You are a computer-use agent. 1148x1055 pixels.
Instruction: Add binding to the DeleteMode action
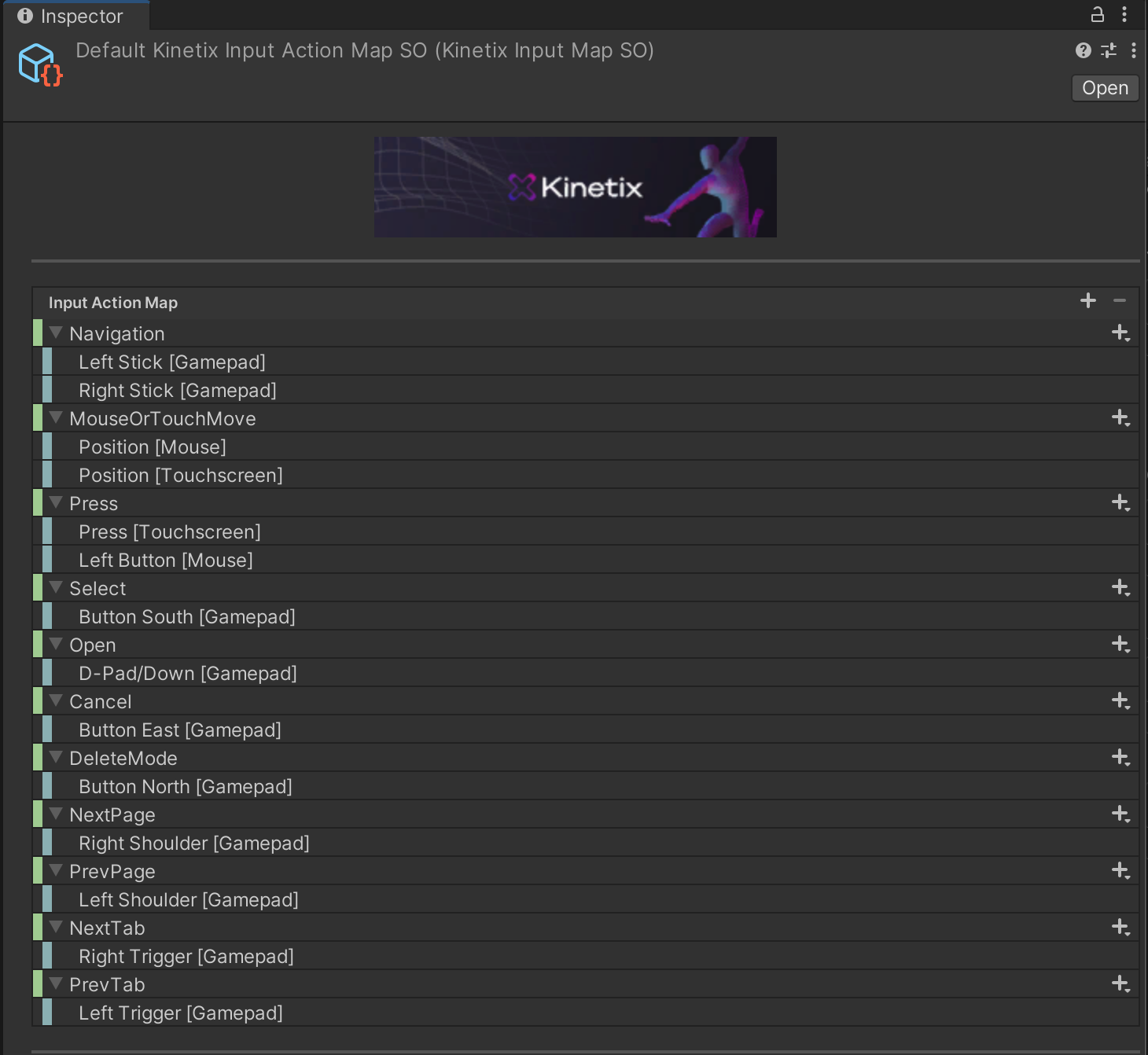click(1120, 758)
